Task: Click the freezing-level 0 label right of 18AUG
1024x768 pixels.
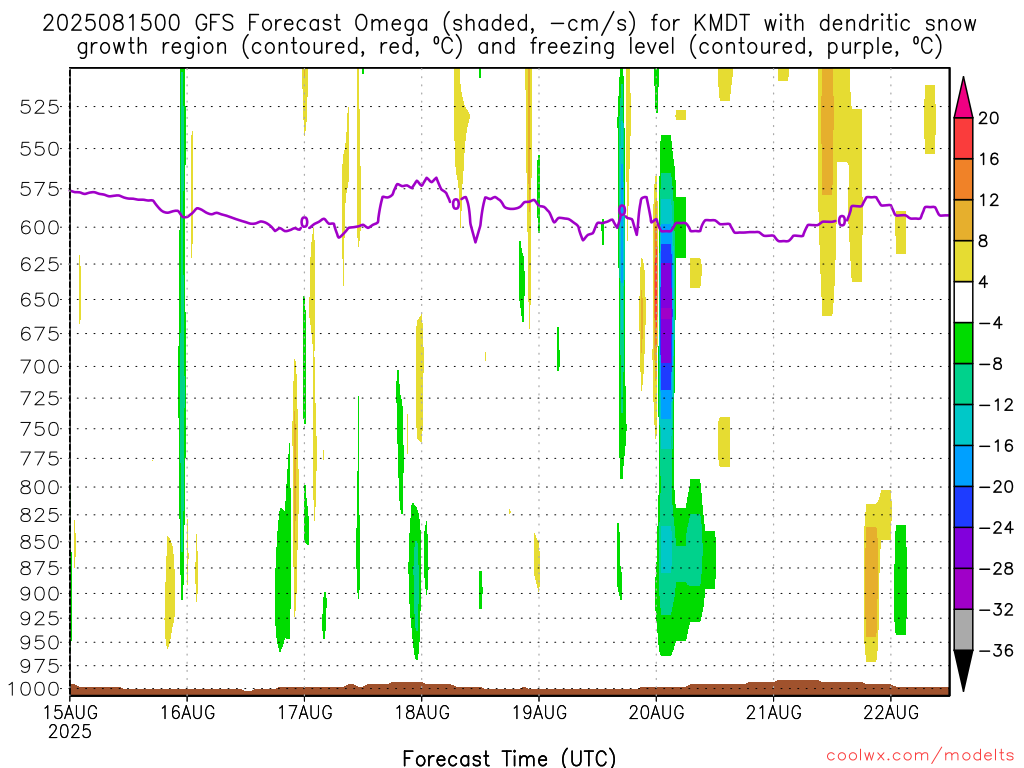Action: [x=456, y=204]
